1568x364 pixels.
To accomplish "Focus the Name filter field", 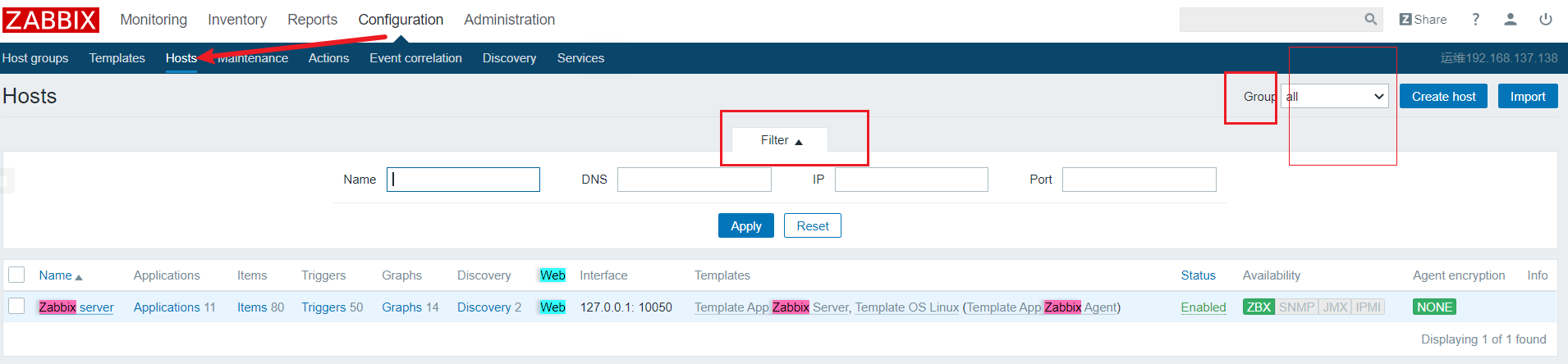I will pos(463,180).
